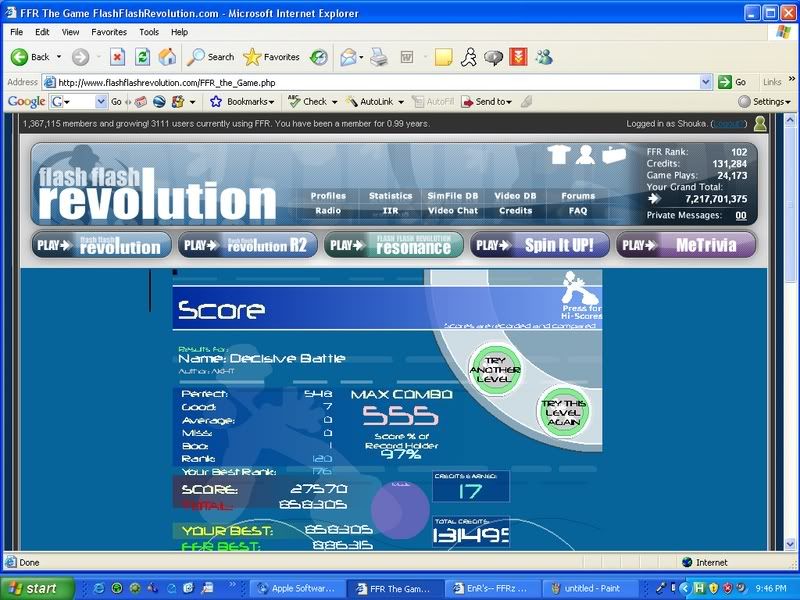
Task: Click the Messenger buddies icon in toolbar
Action: pos(543,57)
